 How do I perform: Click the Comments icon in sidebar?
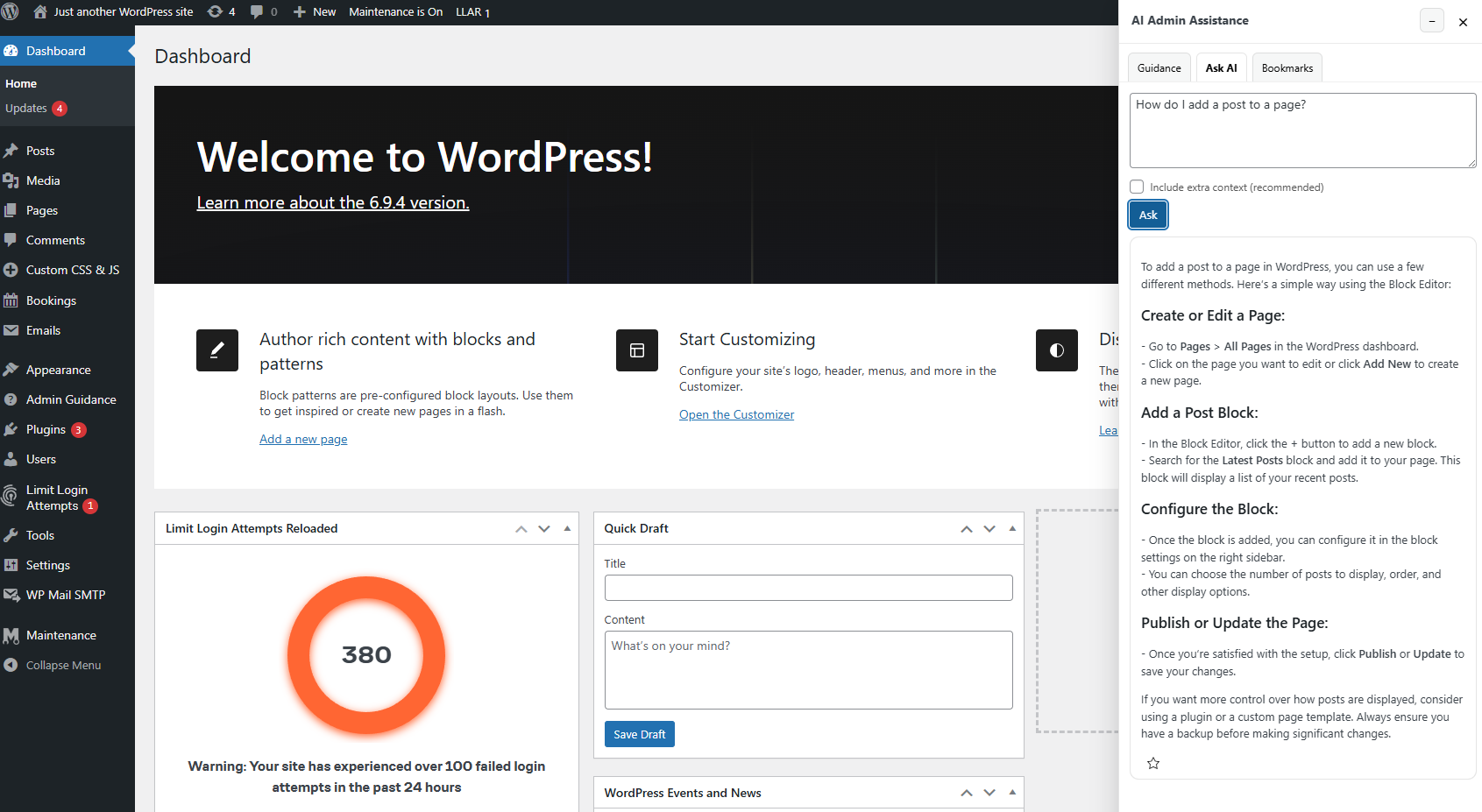[11, 240]
